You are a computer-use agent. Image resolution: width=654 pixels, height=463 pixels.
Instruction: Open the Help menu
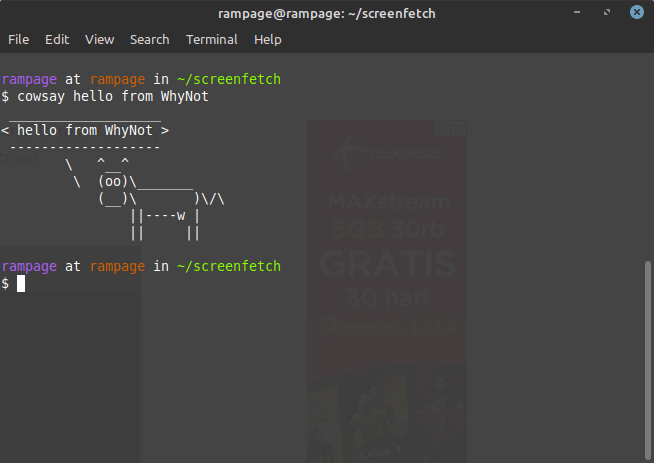point(267,40)
